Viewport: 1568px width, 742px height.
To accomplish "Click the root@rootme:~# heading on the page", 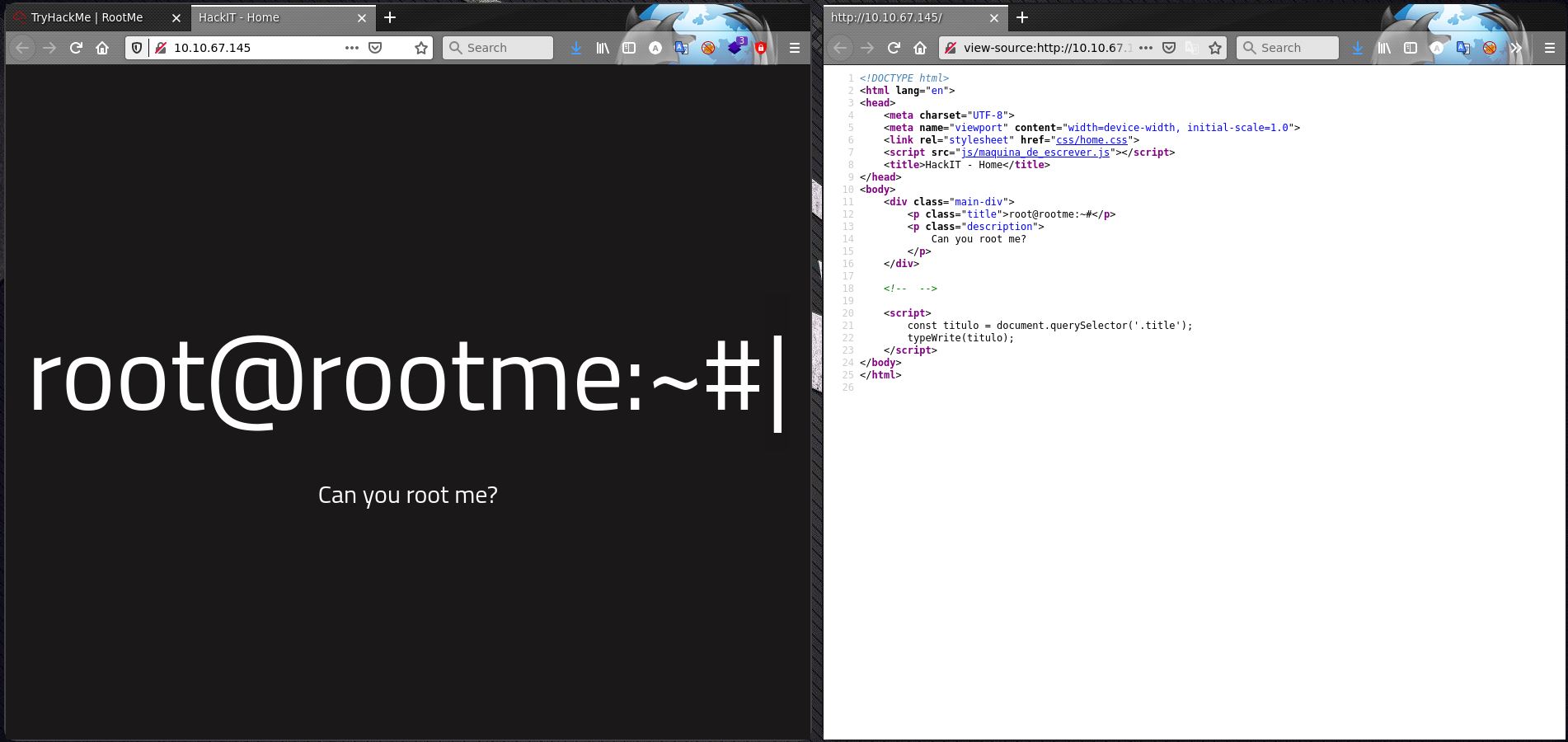I will pos(394,381).
